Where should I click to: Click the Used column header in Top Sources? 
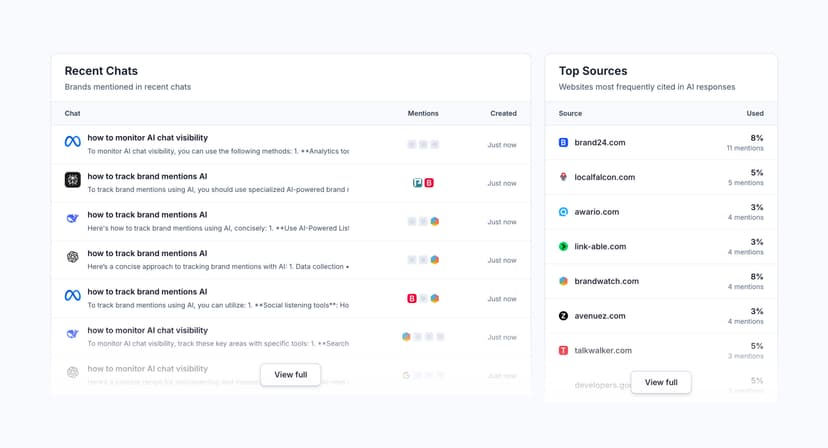click(x=754, y=114)
